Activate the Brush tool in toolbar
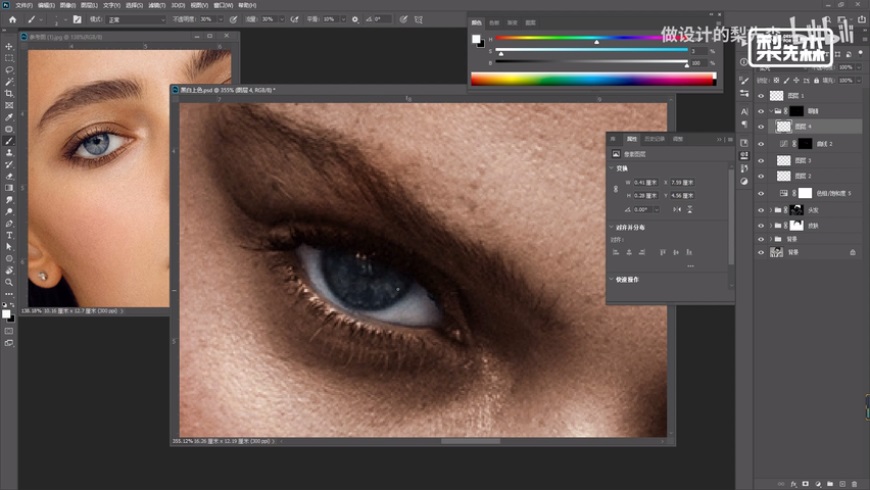Screen dimensions: 870x490 click(9, 140)
